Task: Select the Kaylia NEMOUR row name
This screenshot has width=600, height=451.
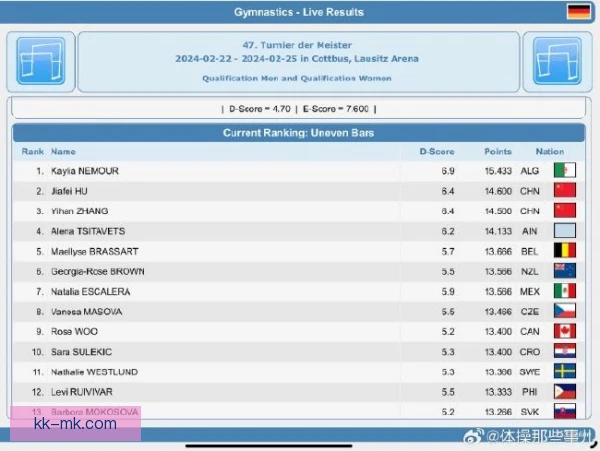Action: pos(85,171)
